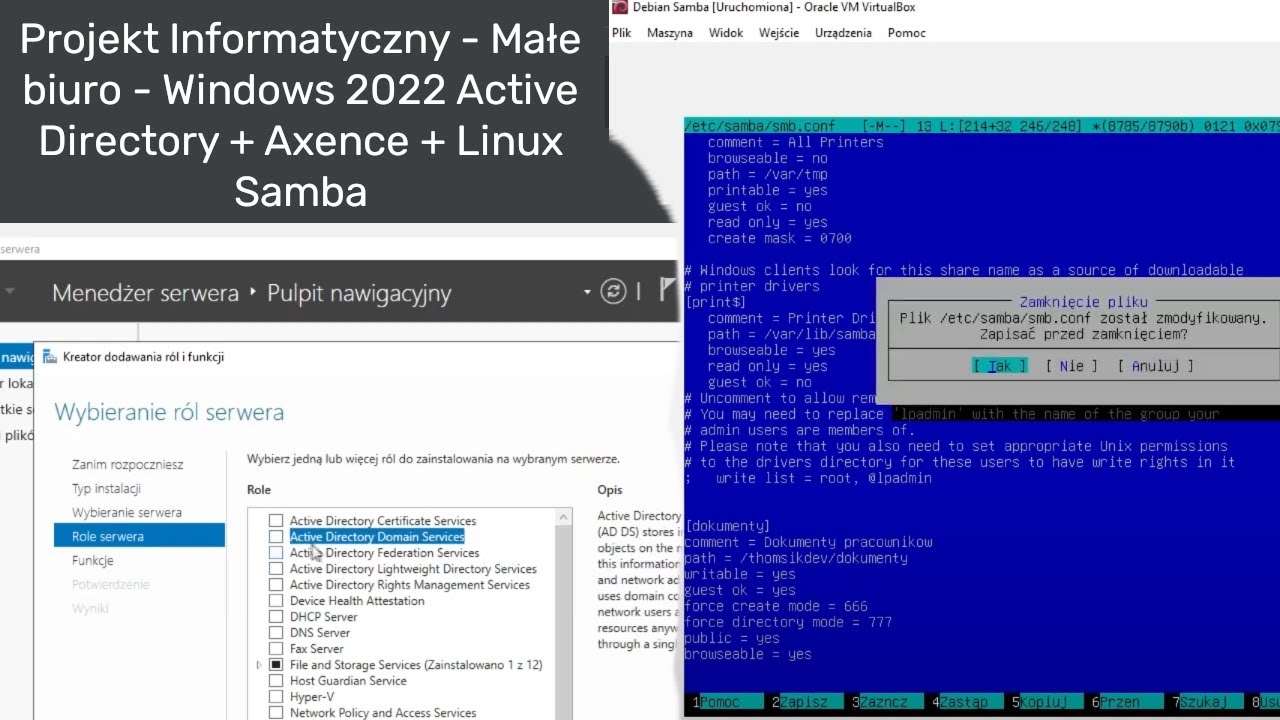Check Active Directory Lightweight Directory Services
This screenshot has width=1280, height=720.
[x=276, y=569]
